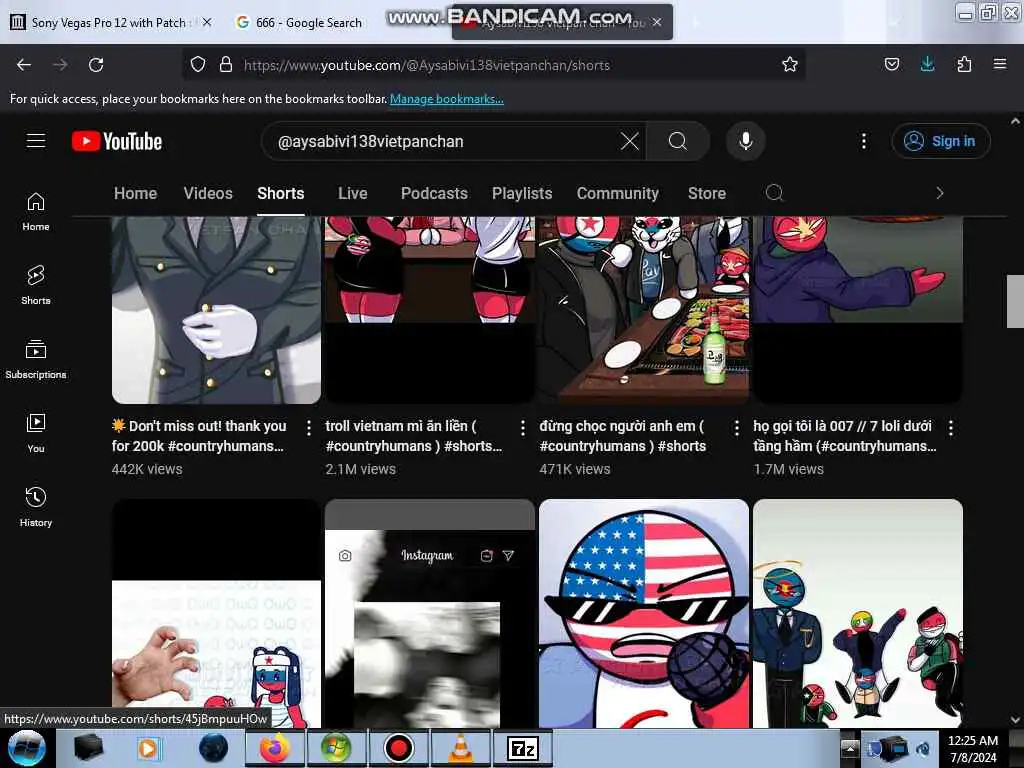This screenshot has height=768, width=1024.
Task: Click the YouTube logo
Action: [117, 141]
